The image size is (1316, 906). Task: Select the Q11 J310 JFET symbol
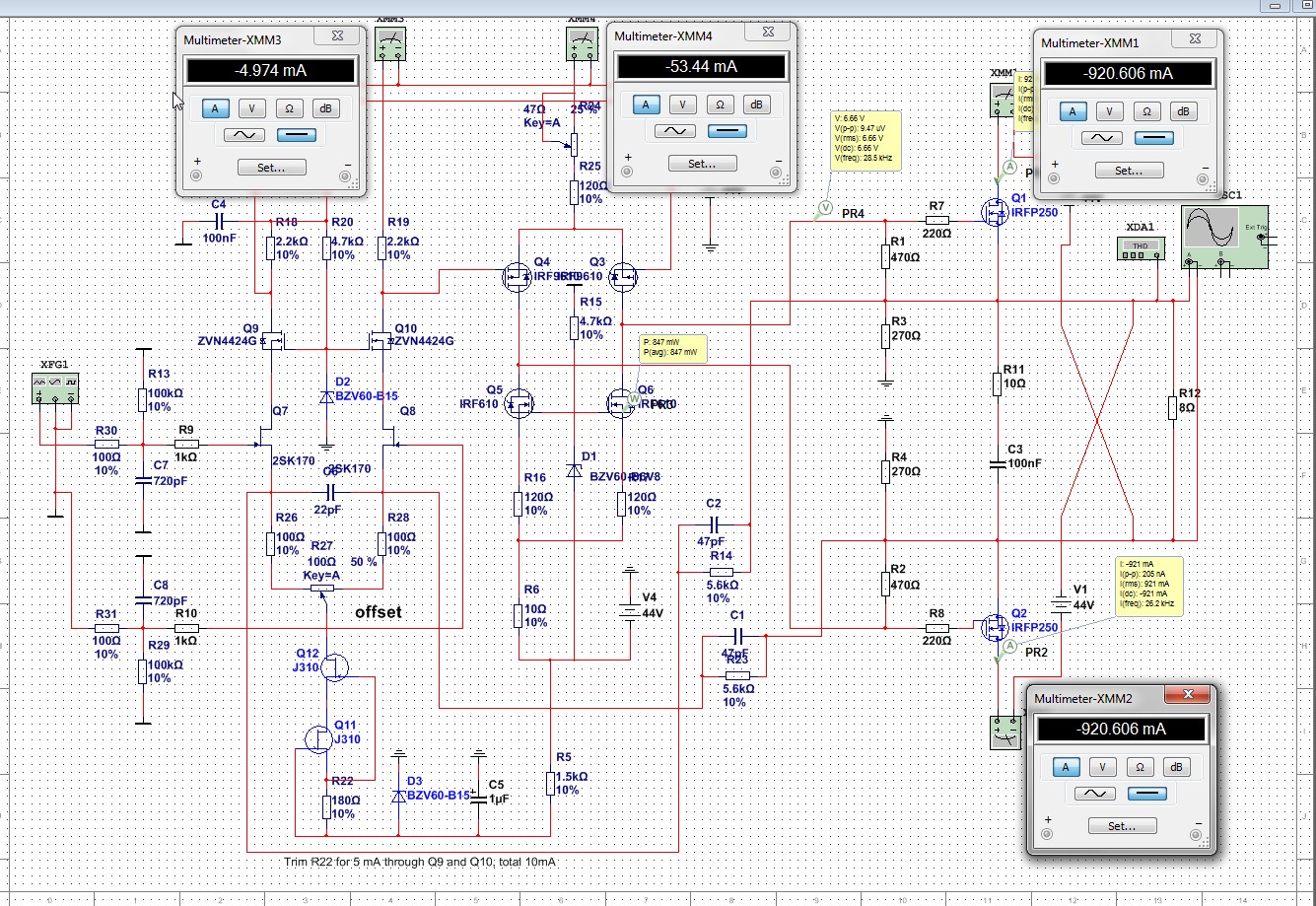317,739
